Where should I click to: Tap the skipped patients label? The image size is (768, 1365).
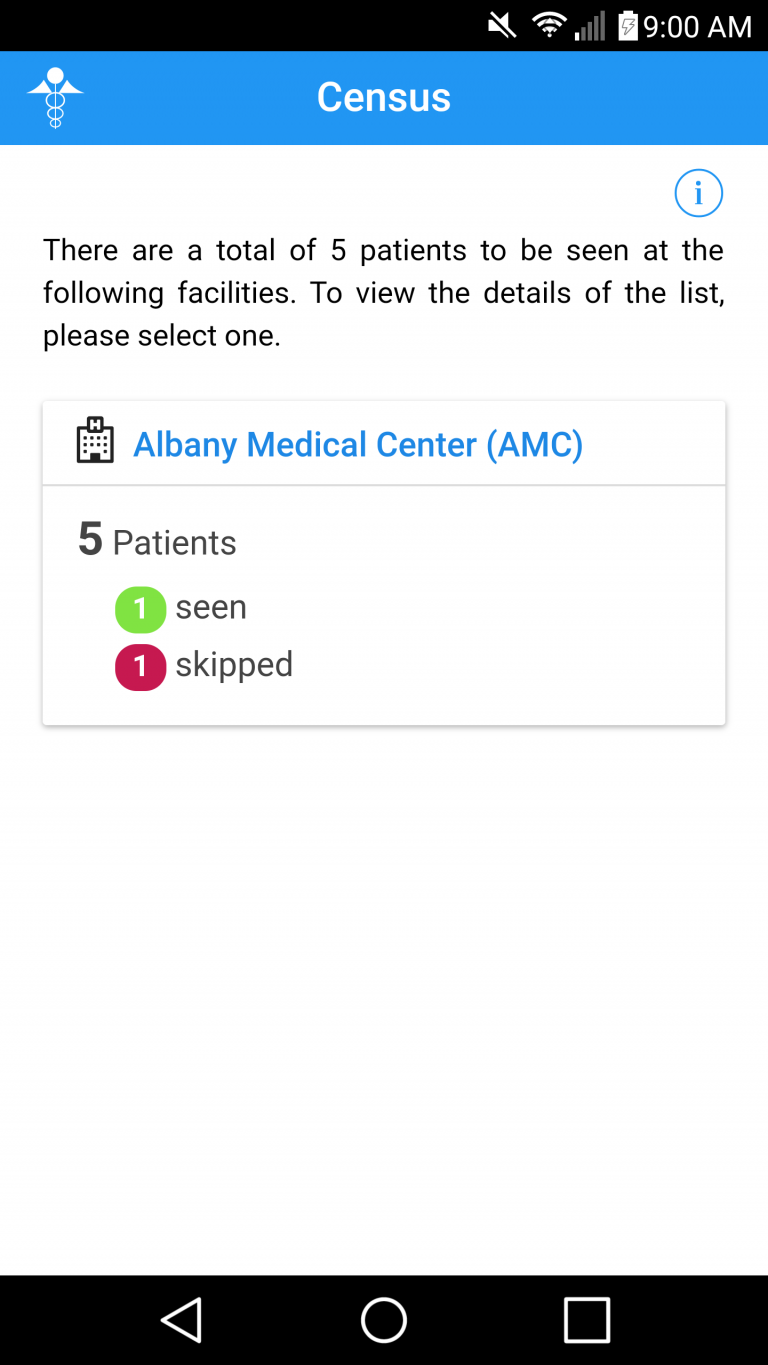click(234, 665)
